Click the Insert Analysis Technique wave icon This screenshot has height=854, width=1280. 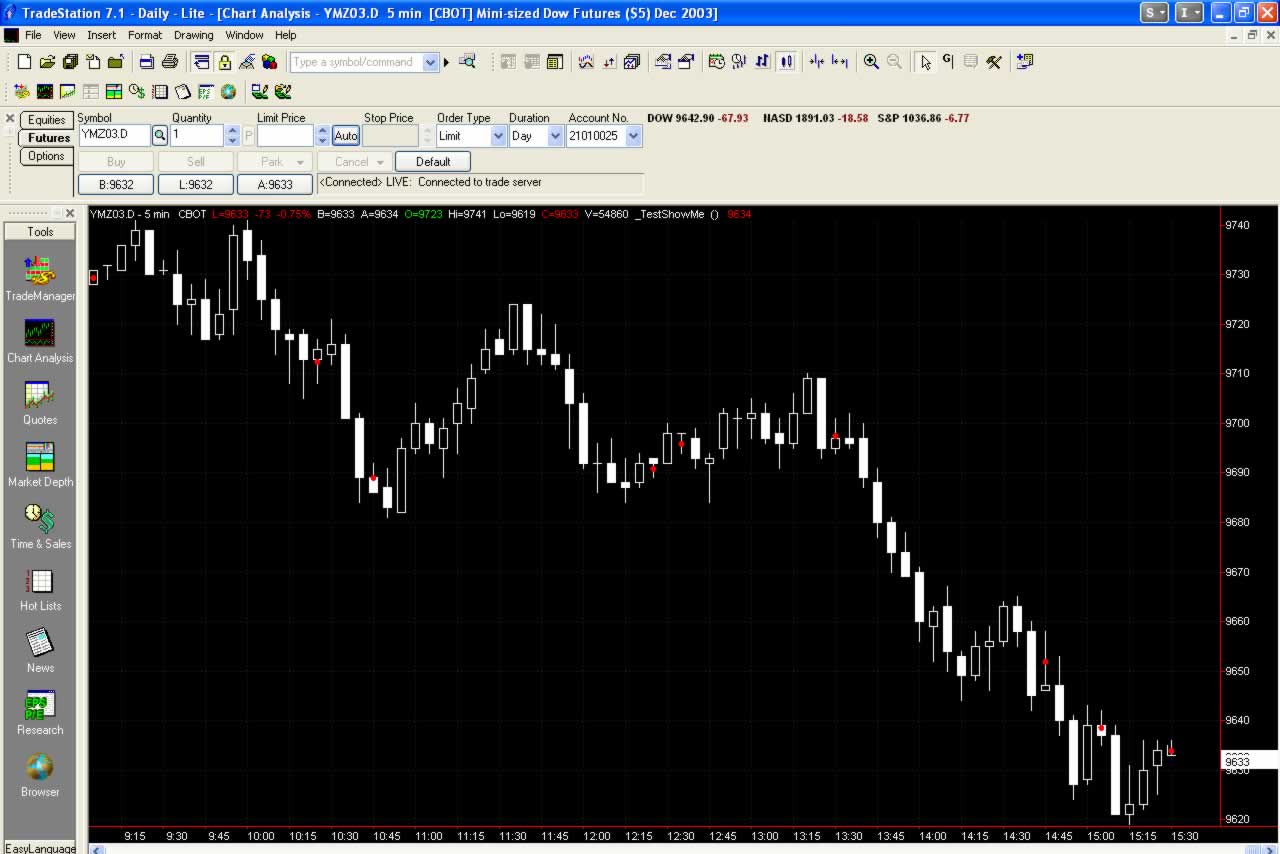click(x=586, y=62)
